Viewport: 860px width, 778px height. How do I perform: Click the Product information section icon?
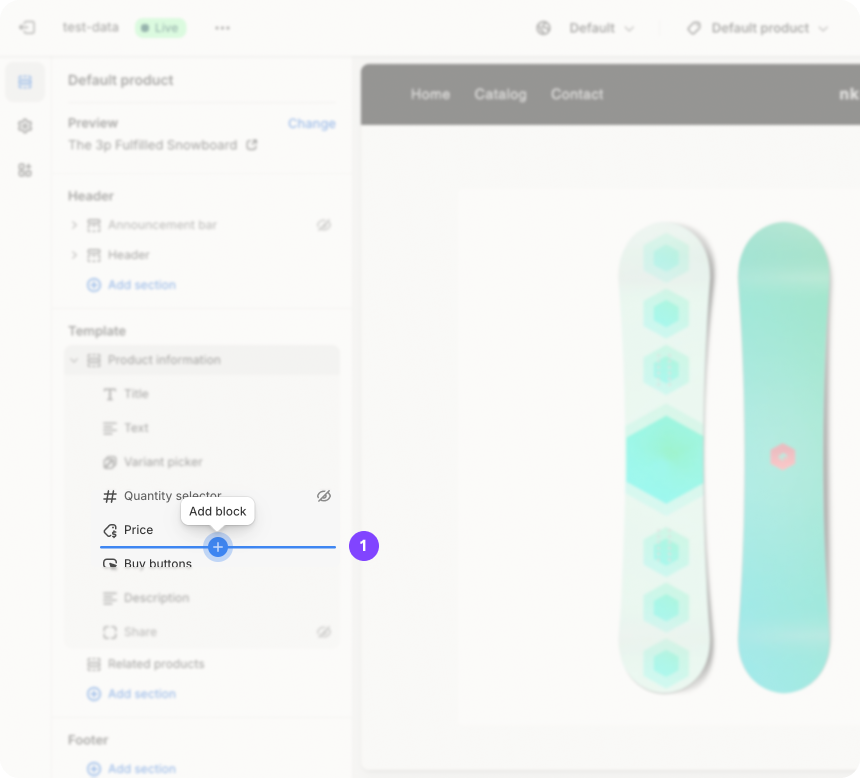coord(94,360)
